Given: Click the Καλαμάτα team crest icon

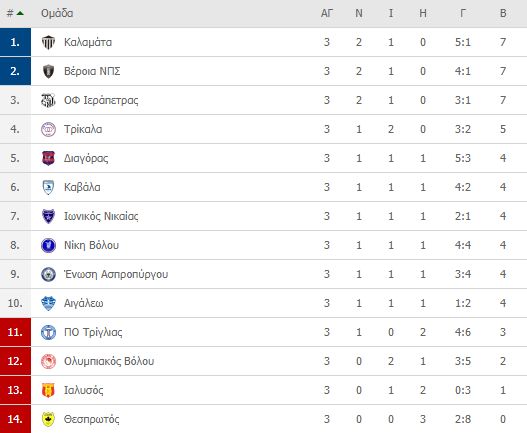Looking at the screenshot, I should tap(48, 42).
